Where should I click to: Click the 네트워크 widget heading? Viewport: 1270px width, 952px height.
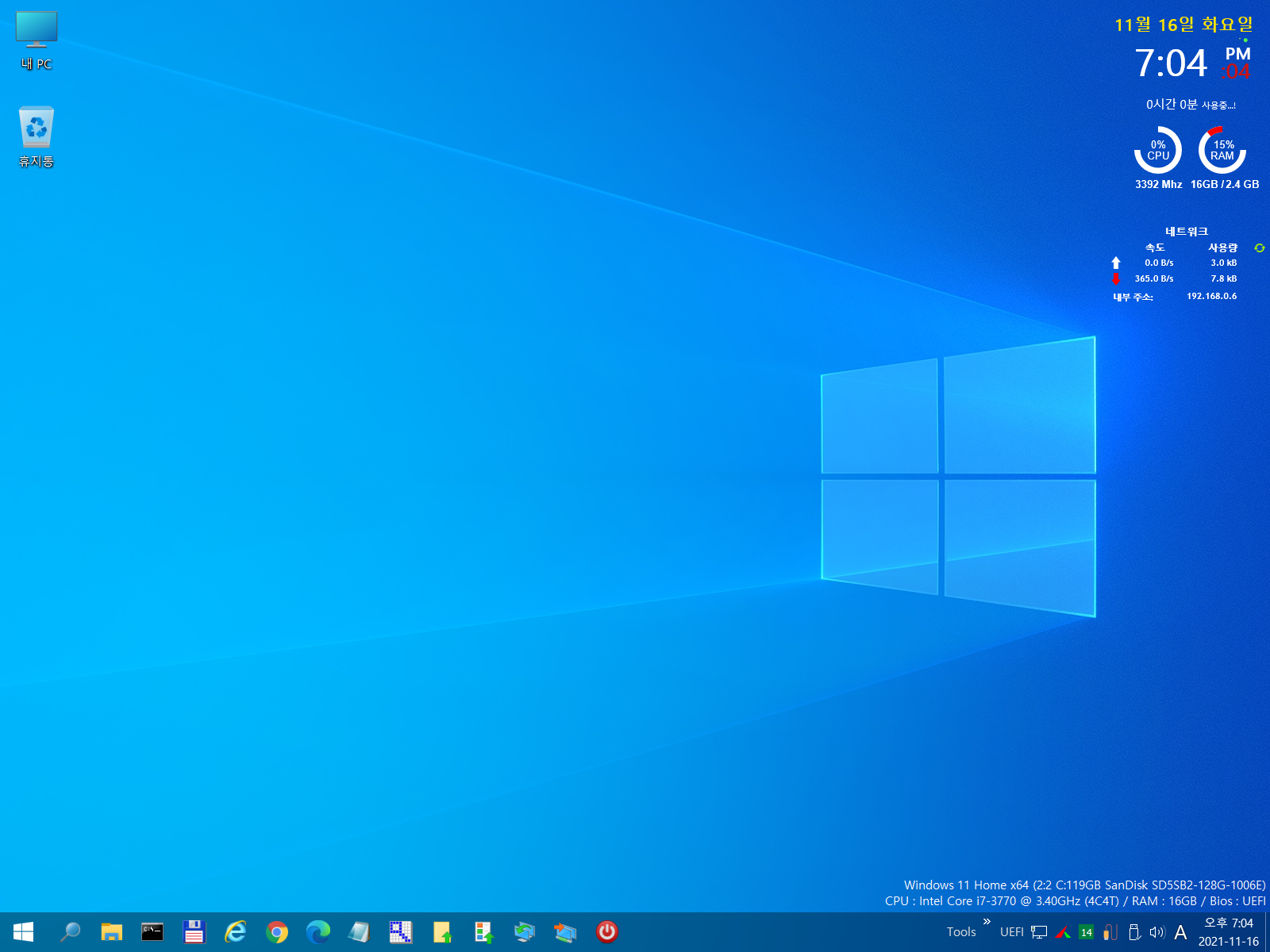point(1187,232)
